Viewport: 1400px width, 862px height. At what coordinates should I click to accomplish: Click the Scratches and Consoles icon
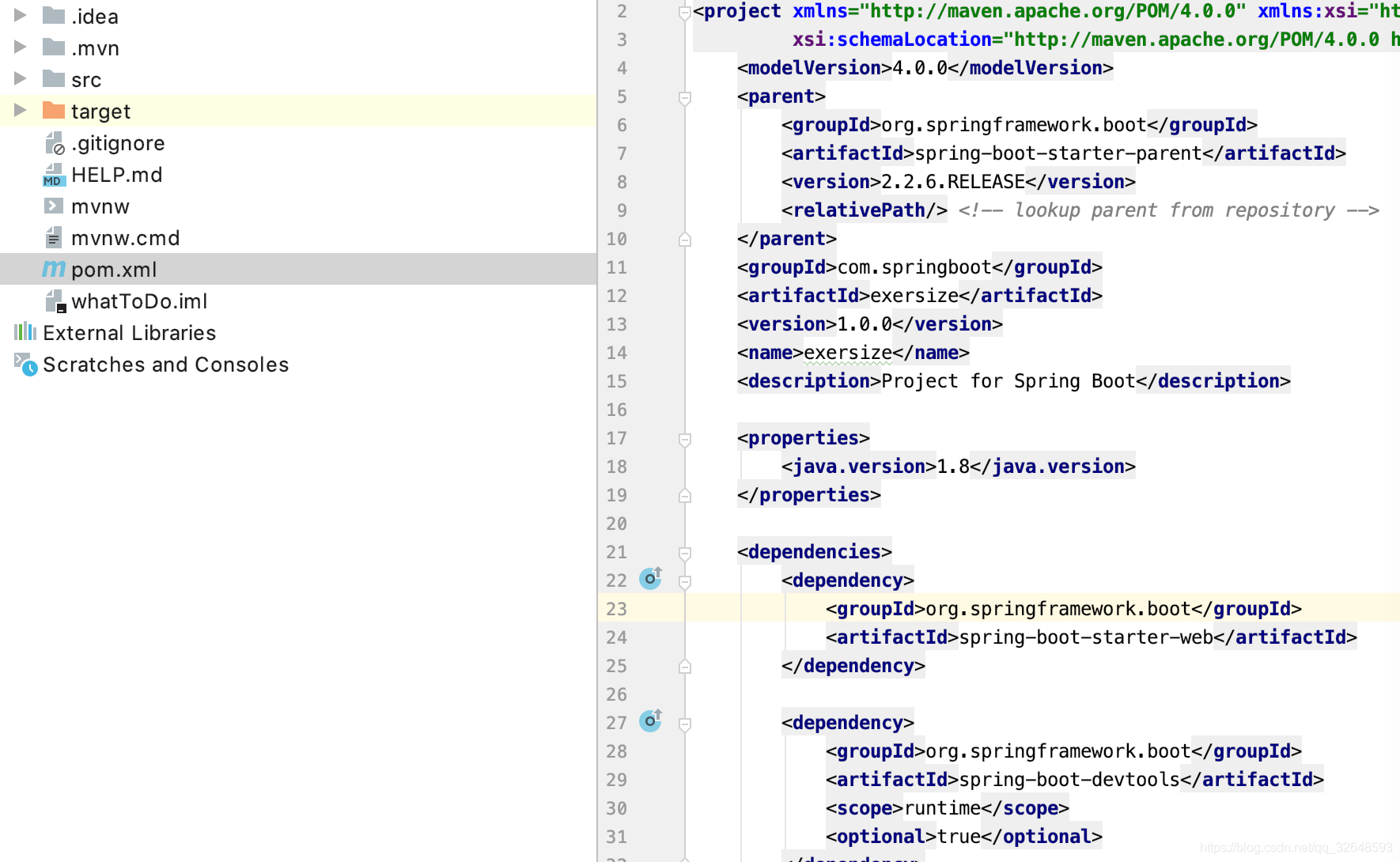pyautogui.click(x=25, y=364)
